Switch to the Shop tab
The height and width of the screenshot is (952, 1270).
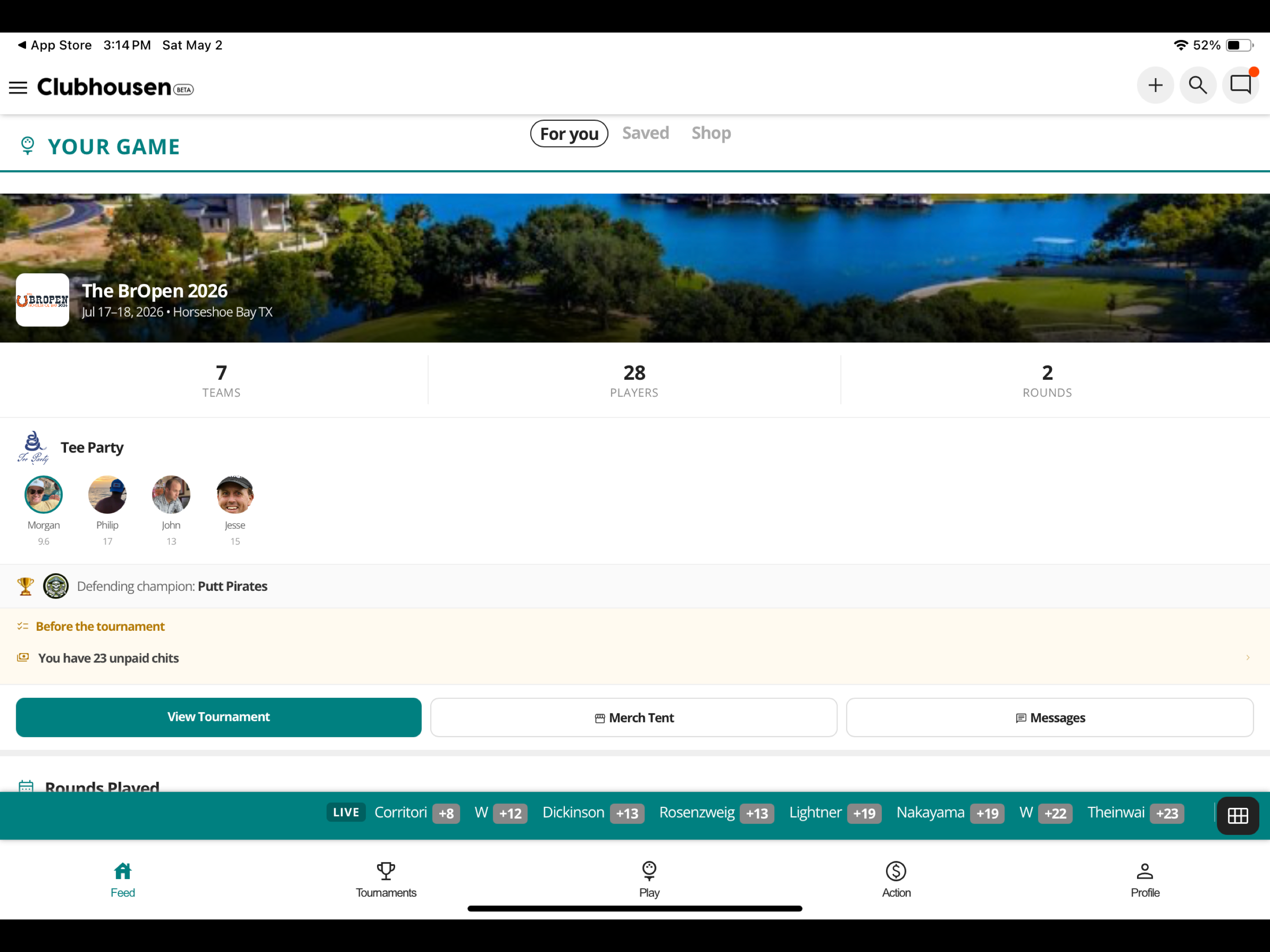(x=711, y=132)
